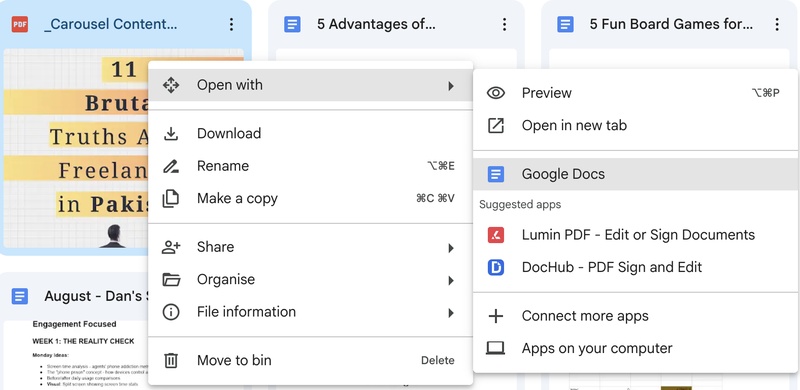Select Rename in the context menu
This screenshot has height=390, width=800.
(310, 166)
